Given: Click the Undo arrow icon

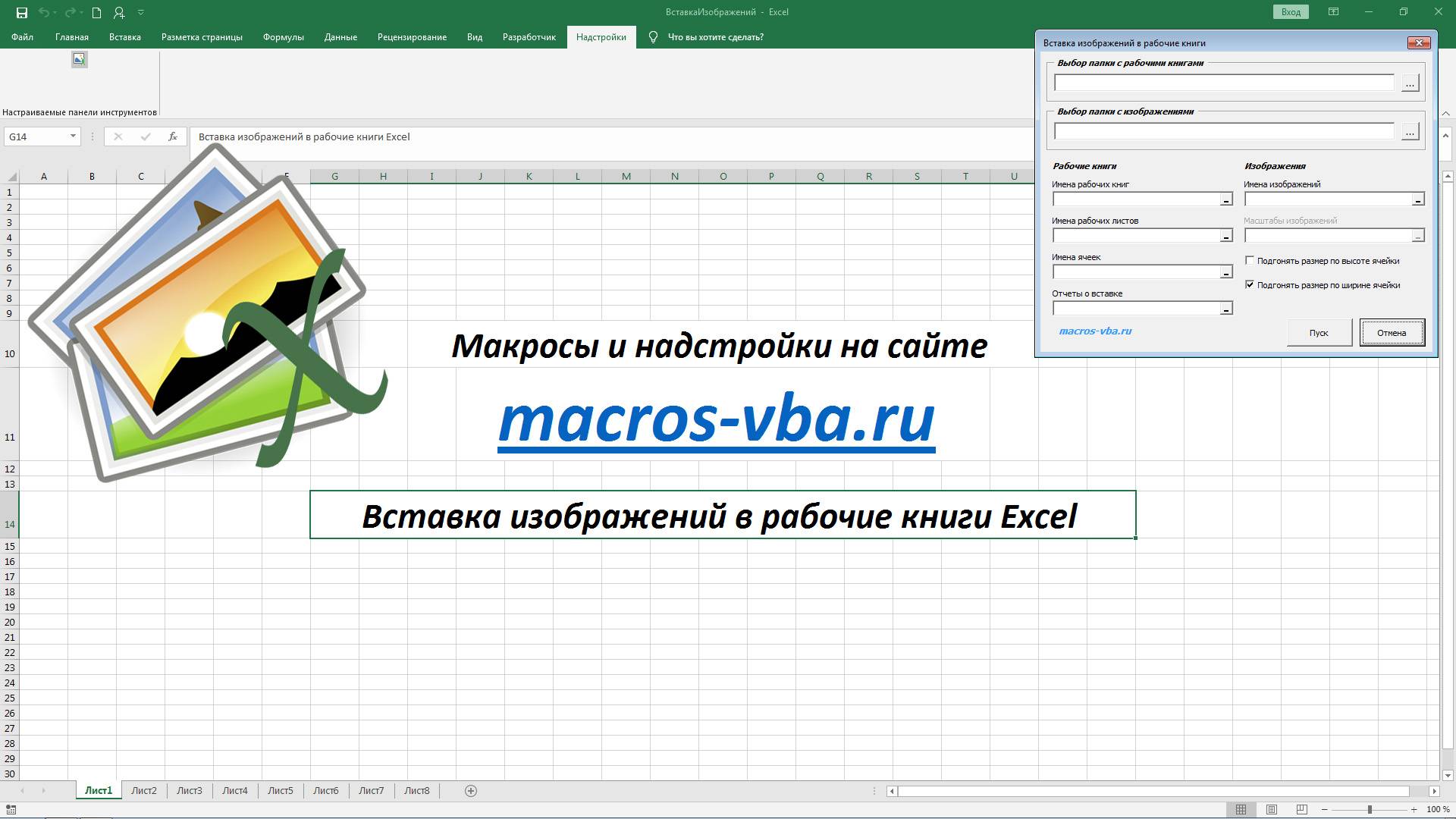Looking at the screenshot, I should click(x=44, y=12).
